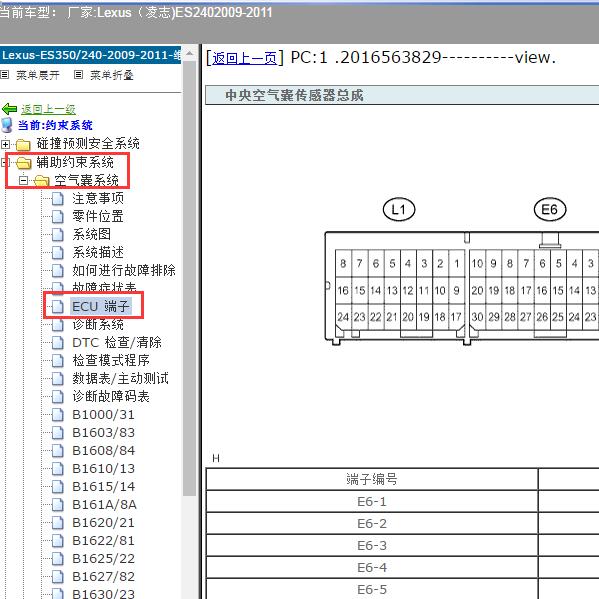Screen dimensions: 599x599
Task: Click the folder icon of 辅助约束系统
Action: point(23,163)
